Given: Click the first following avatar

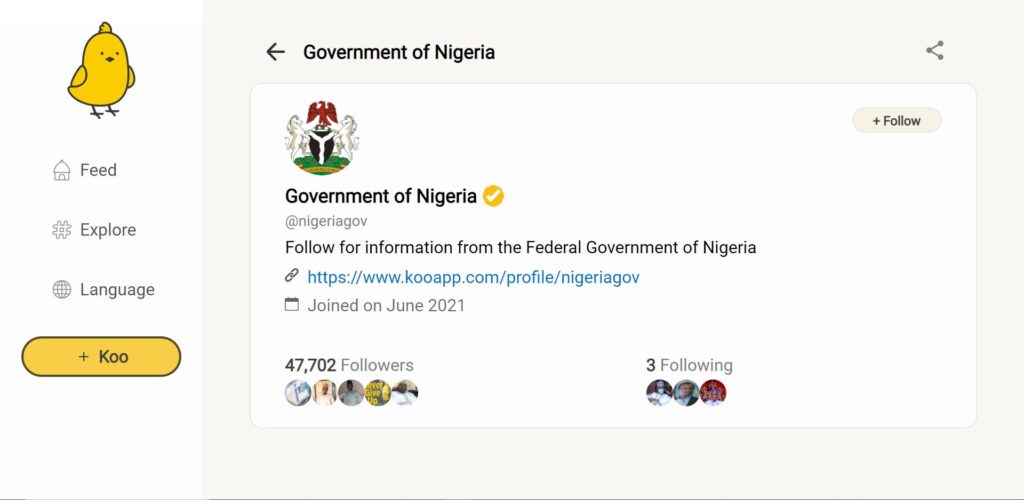Looking at the screenshot, I should 659,393.
